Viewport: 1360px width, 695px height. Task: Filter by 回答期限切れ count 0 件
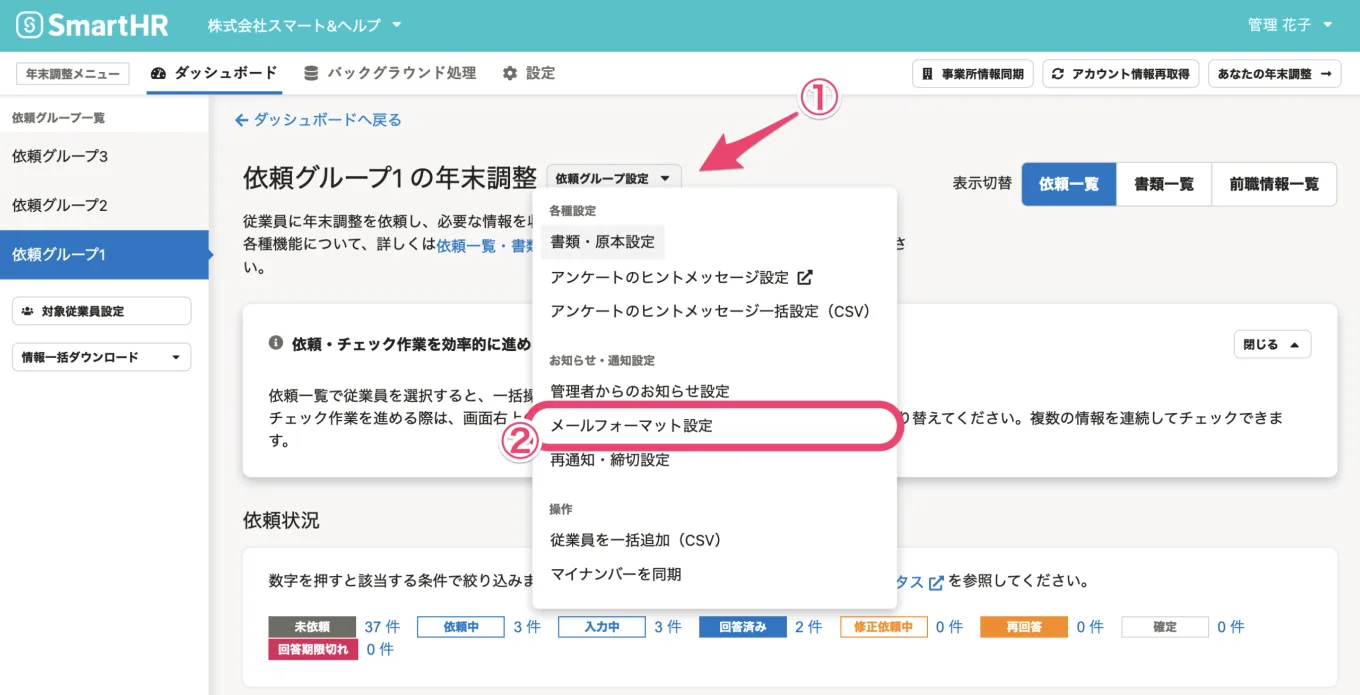380,649
